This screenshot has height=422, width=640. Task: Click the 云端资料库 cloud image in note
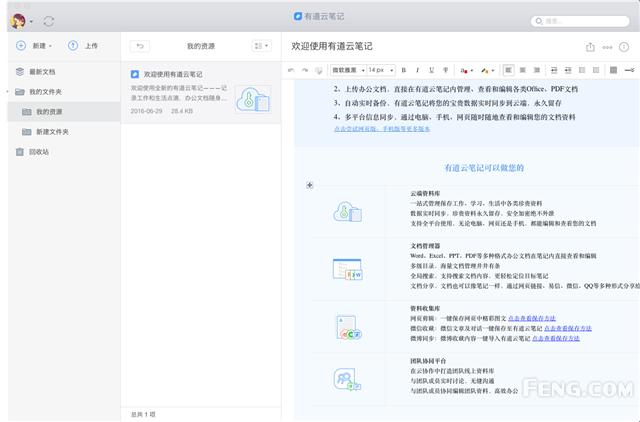click(x=348, y=212)
